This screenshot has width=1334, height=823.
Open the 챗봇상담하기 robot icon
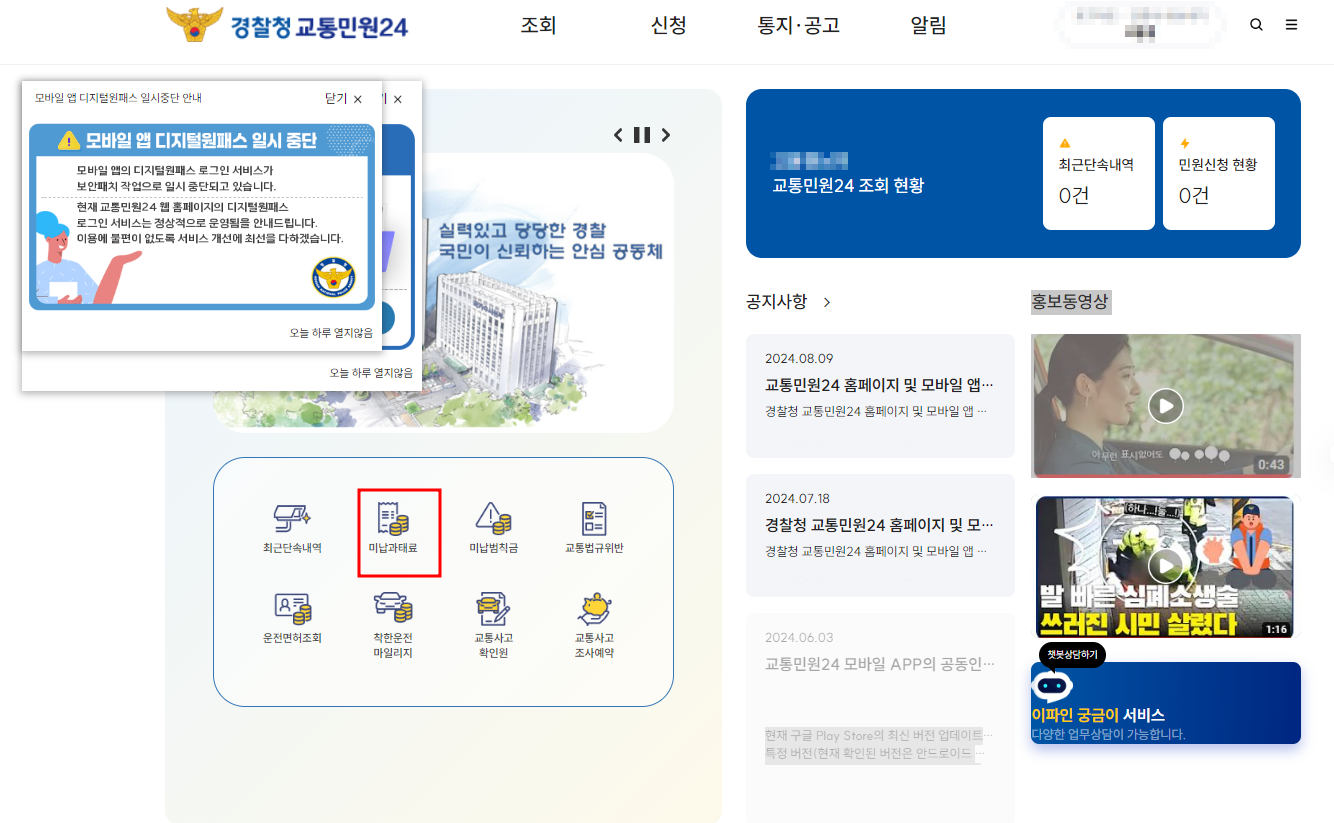(1052, 685)
